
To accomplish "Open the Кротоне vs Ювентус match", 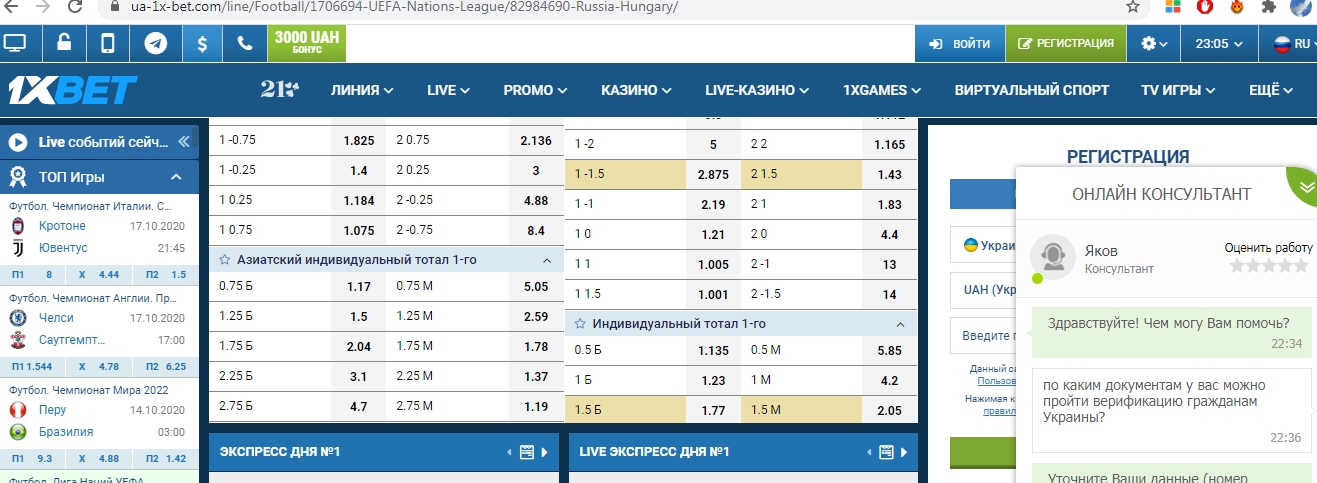I will point(98,237).
